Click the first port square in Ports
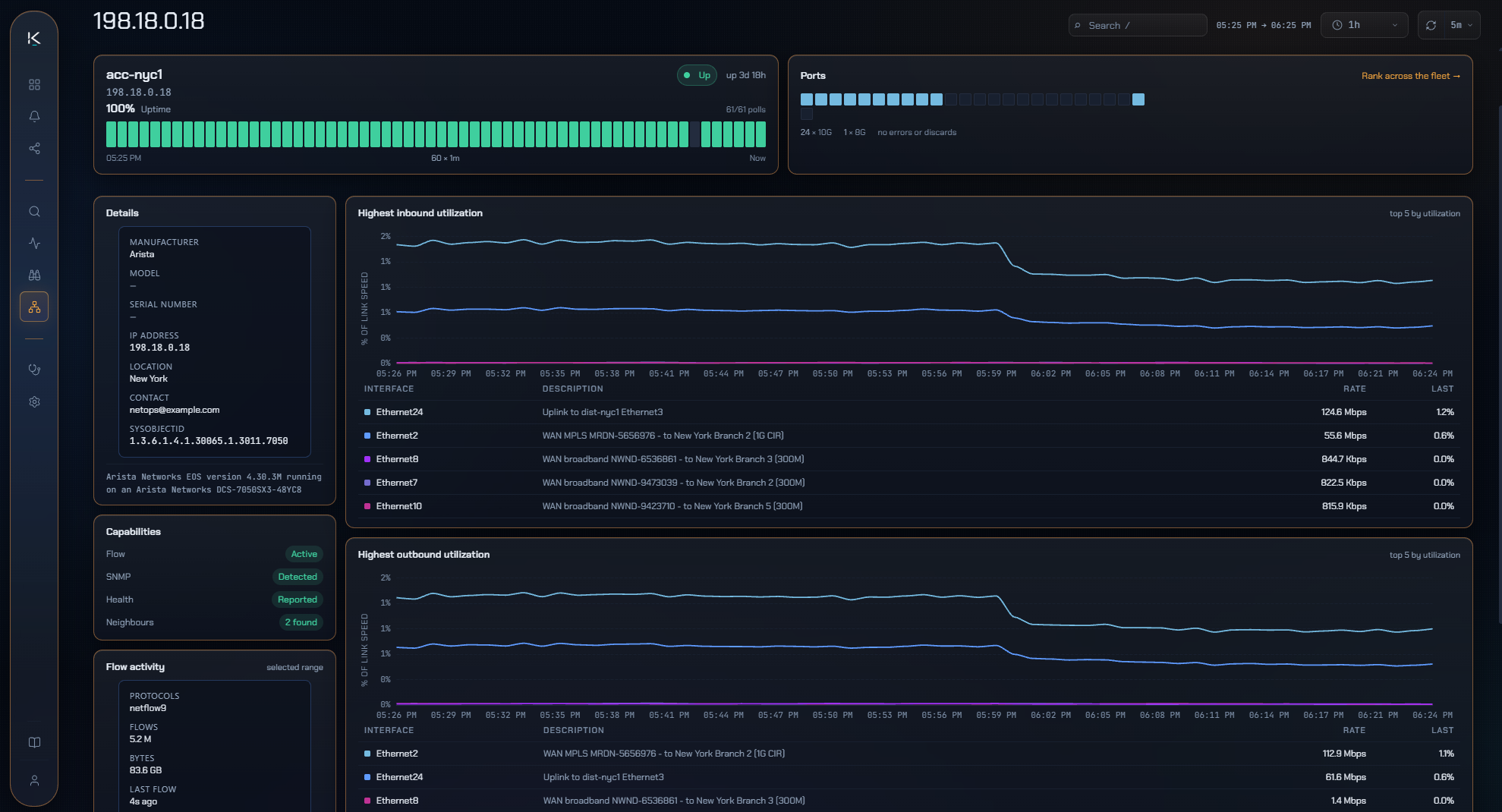 [x=807, y=99]
